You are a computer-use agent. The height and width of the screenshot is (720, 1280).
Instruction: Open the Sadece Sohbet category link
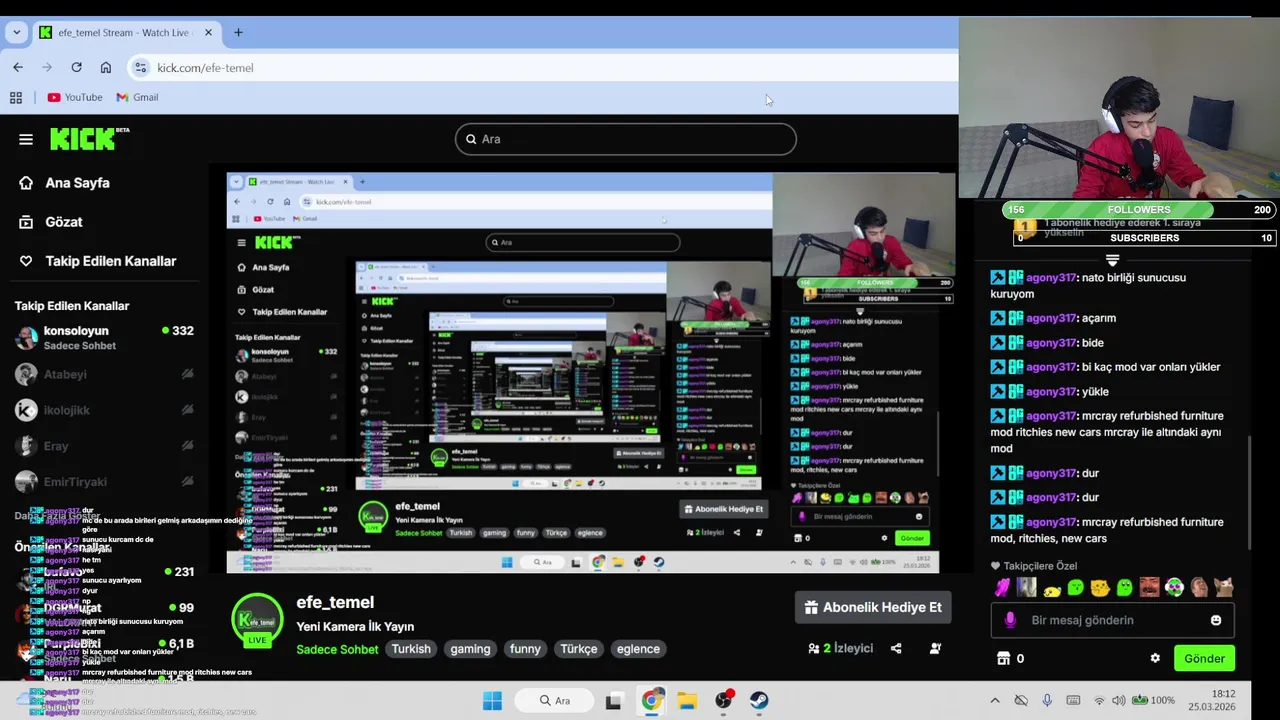coord(337,649)
